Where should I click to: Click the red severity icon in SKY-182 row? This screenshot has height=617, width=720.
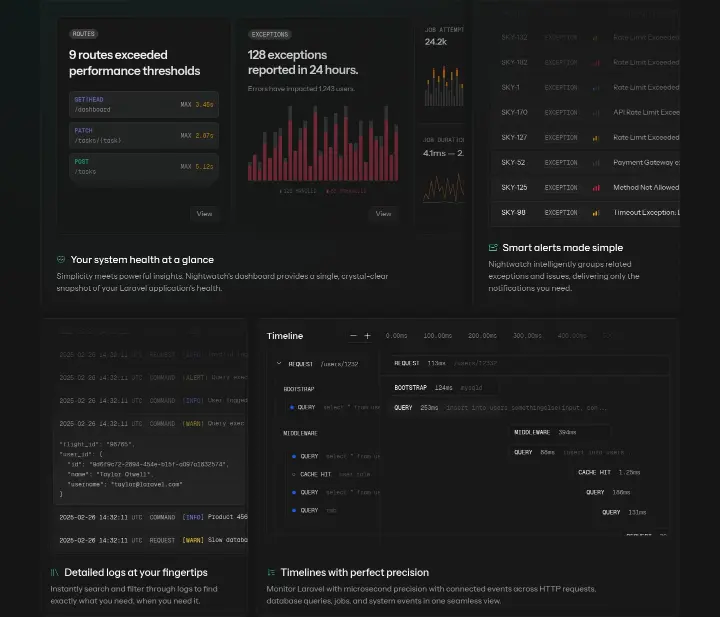pyautogui.click(x=596, y=62)
